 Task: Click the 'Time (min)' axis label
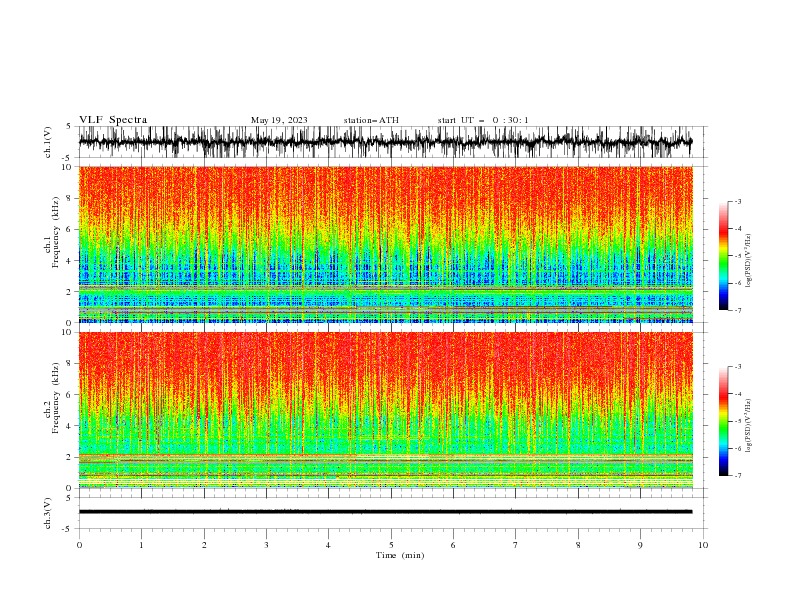point(400,555)
